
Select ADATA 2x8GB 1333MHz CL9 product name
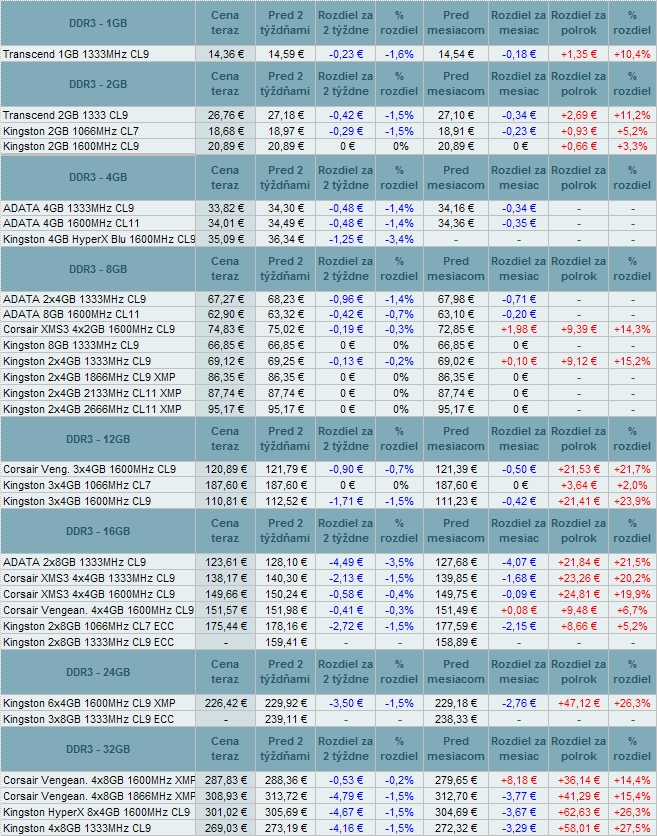click(x=74, y=562)
